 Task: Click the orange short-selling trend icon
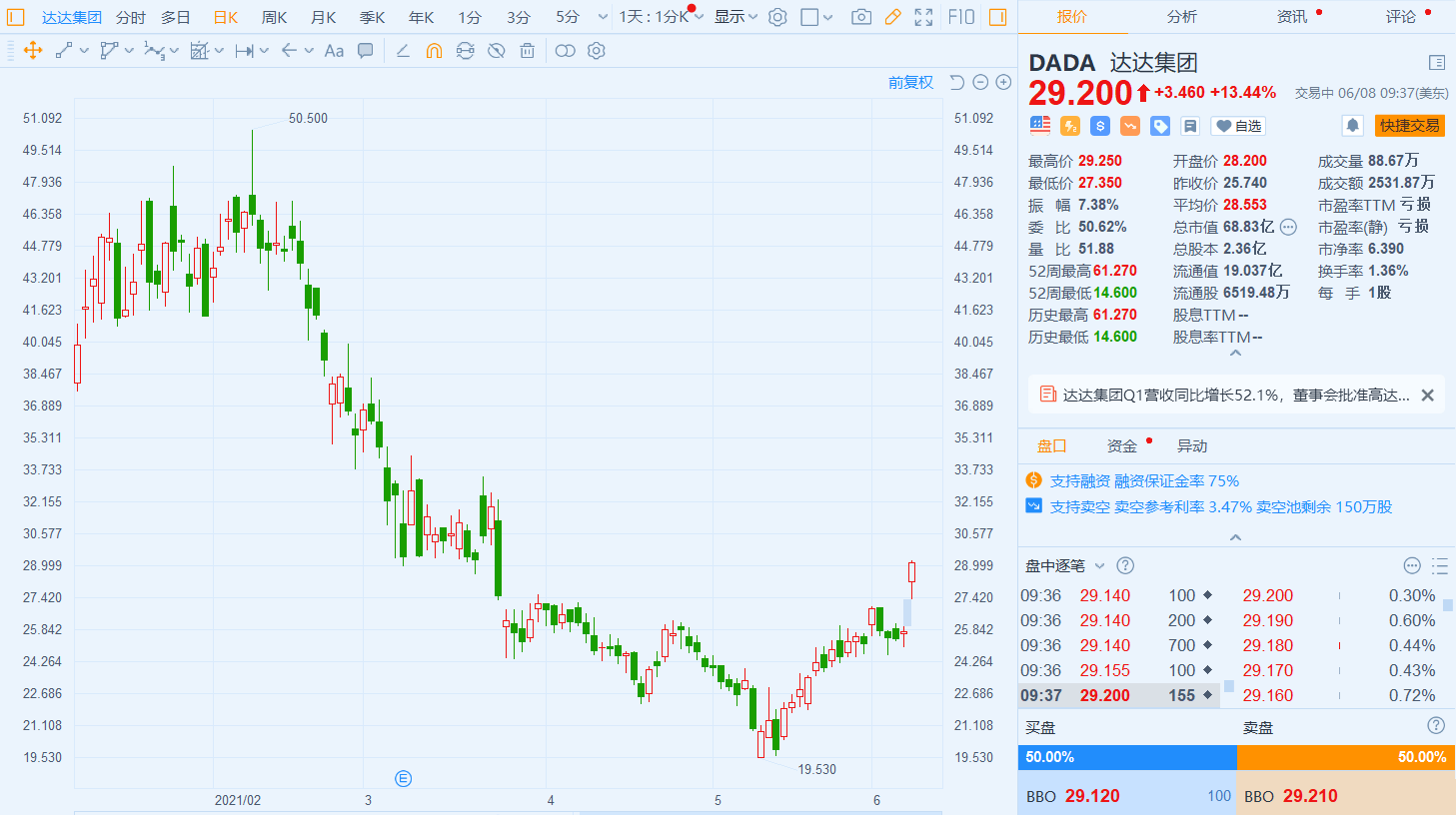point(1130,126)
